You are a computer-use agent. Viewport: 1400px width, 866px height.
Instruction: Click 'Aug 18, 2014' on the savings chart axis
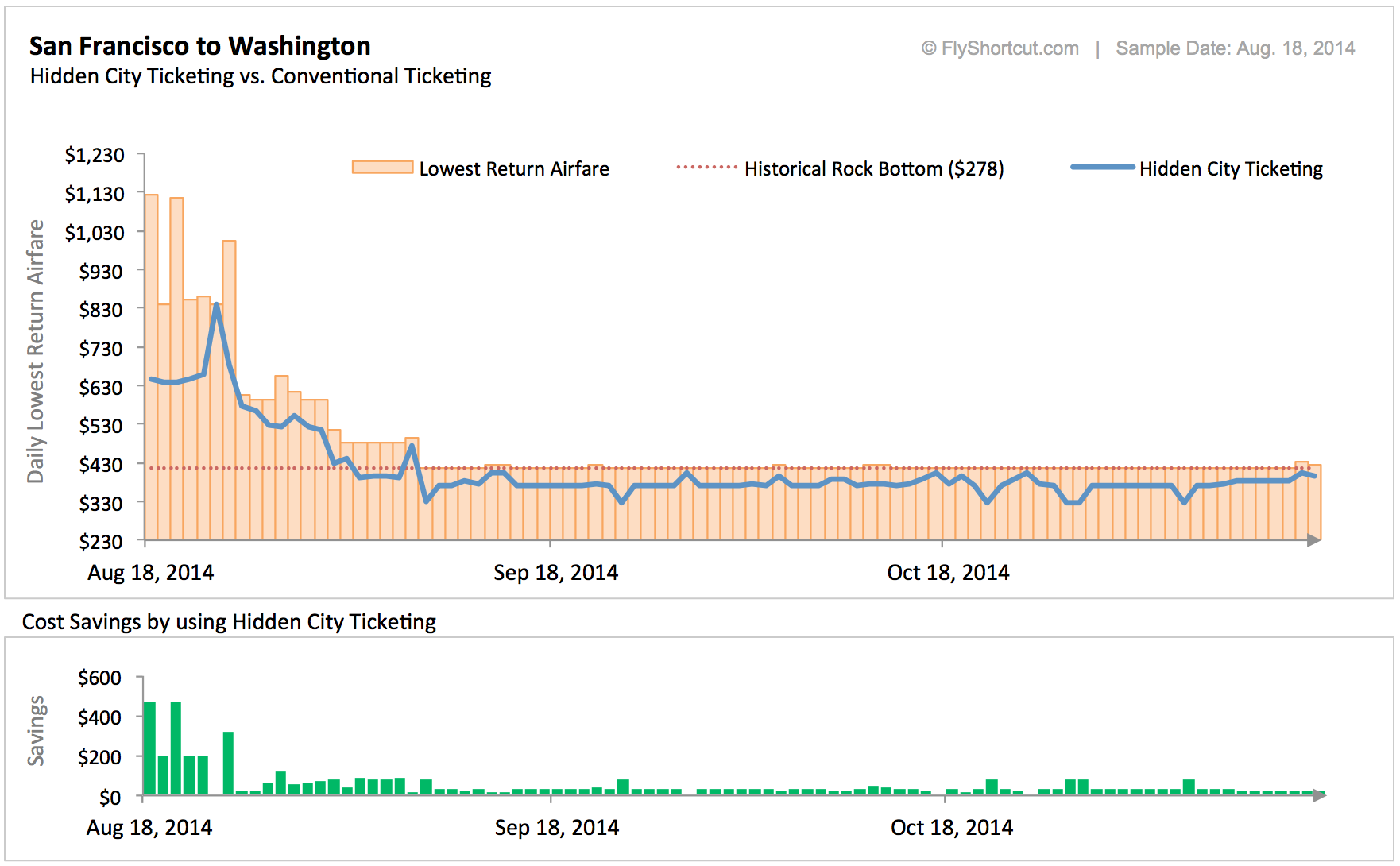149,828
